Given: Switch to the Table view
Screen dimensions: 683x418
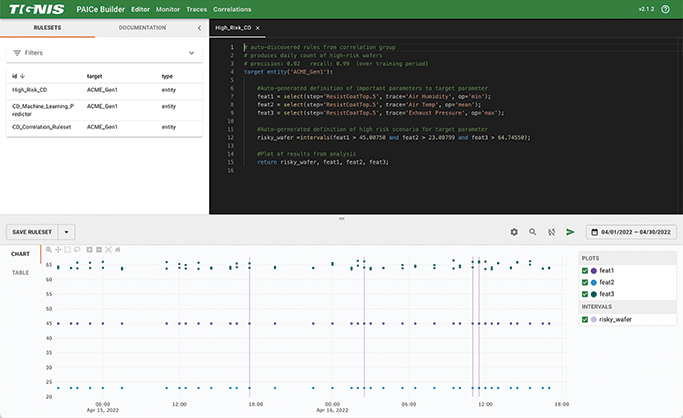Looking at the screenshot, I should 20,272.
